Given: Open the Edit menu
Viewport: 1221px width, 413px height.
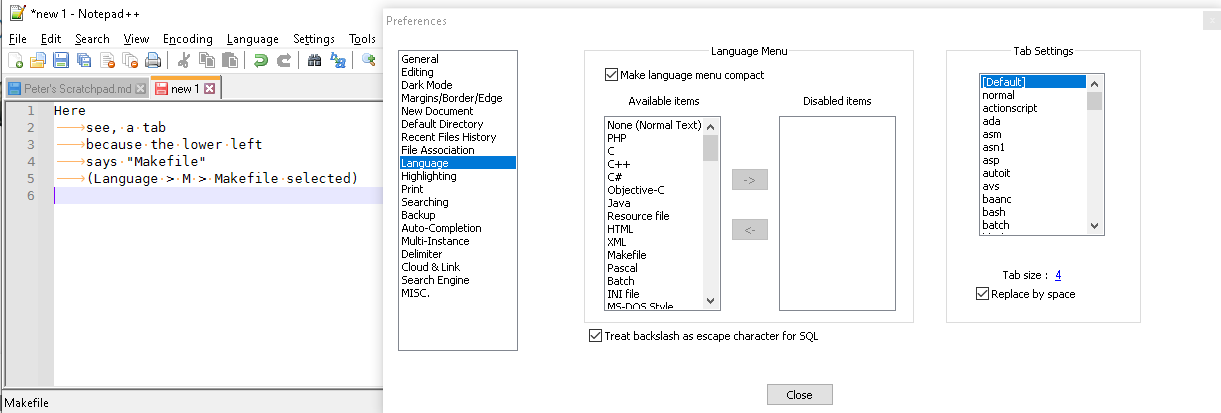Looking at the screenshot, I should 51,39.
